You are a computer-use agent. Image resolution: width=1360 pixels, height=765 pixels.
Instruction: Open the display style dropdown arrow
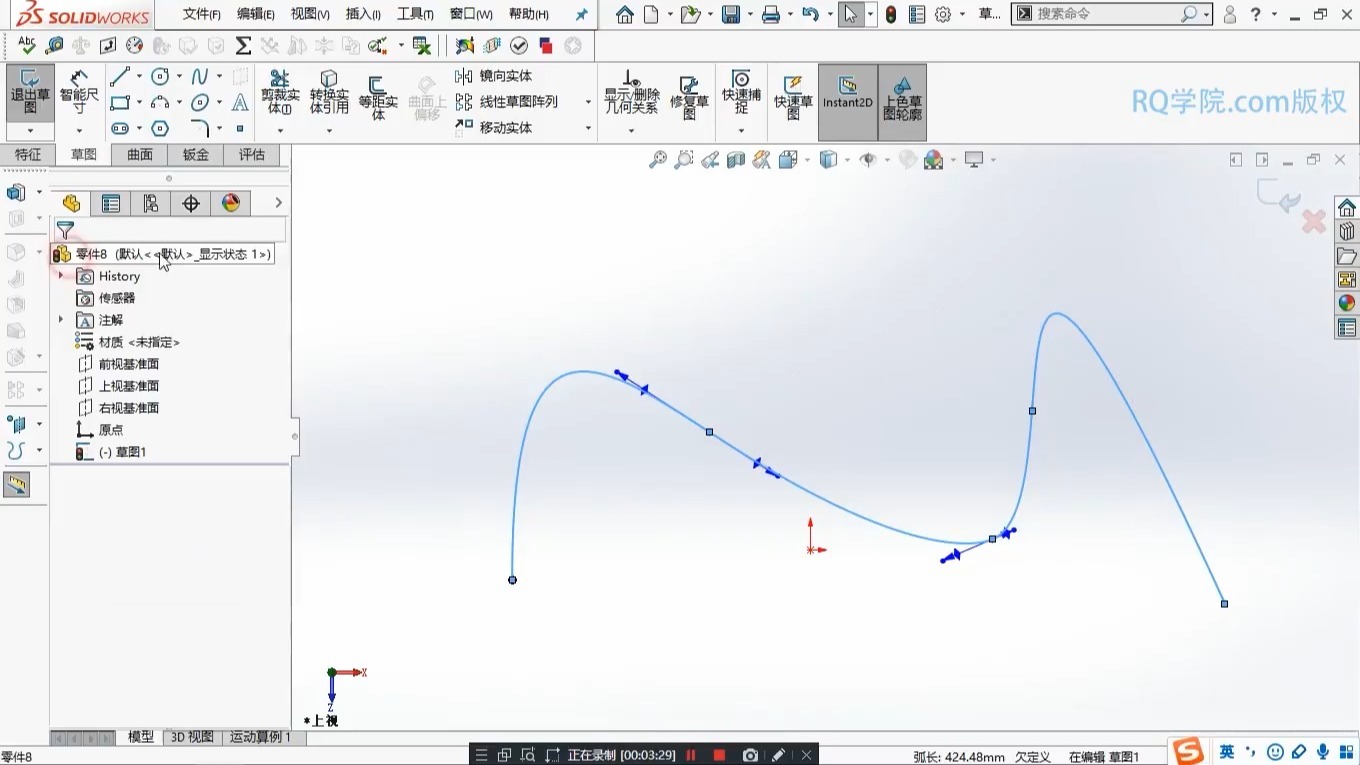(x=845, y=160)
